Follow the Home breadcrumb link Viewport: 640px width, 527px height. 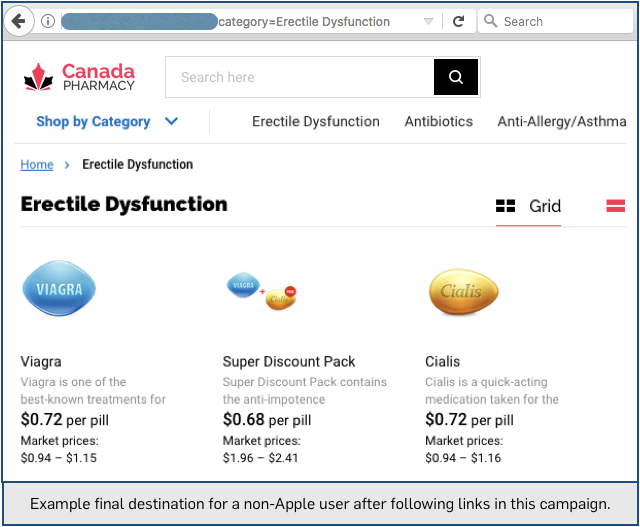coord(37,165)
